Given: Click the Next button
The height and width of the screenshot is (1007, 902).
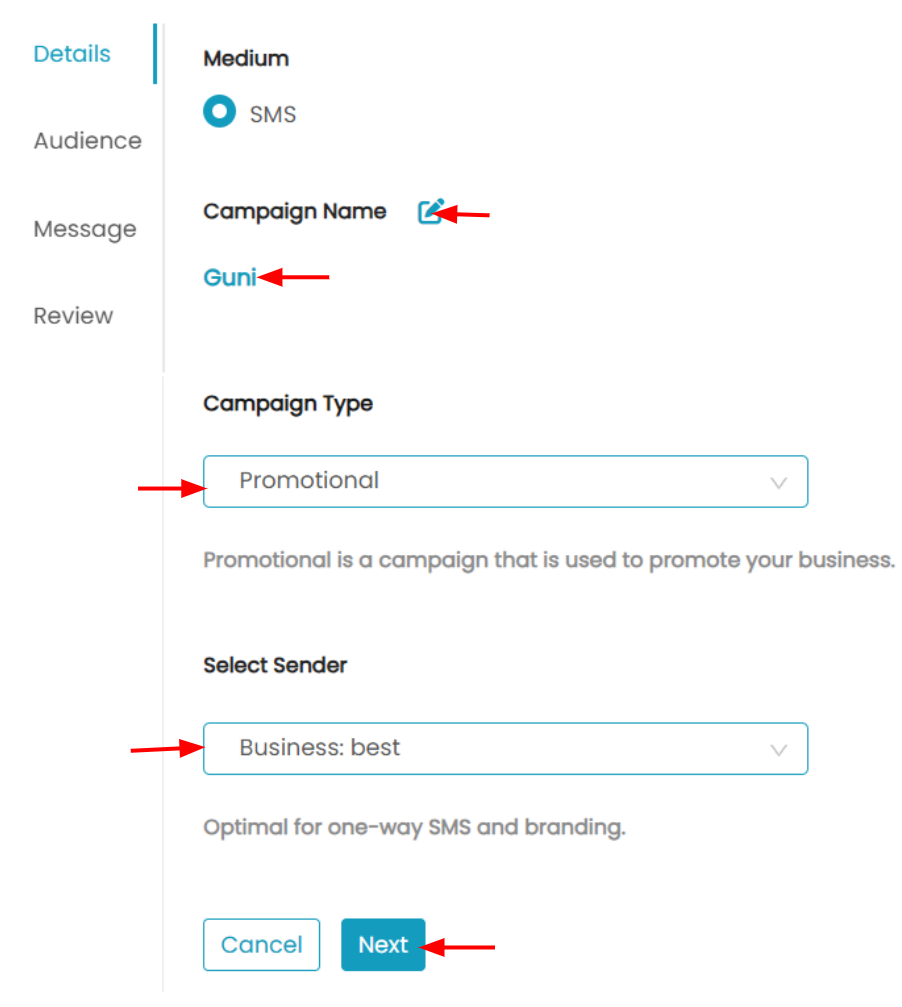Looking at the screenshot, I should coord(383,944).
